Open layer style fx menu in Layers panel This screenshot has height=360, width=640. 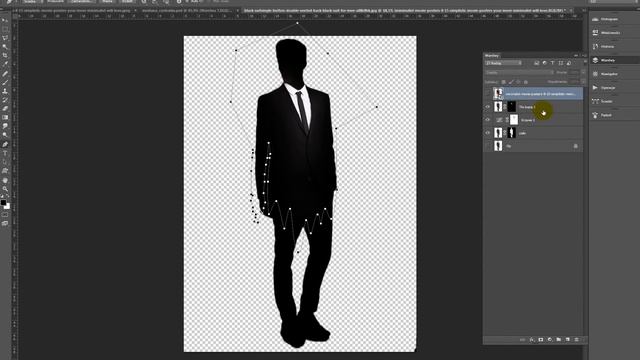click(532, 340)
